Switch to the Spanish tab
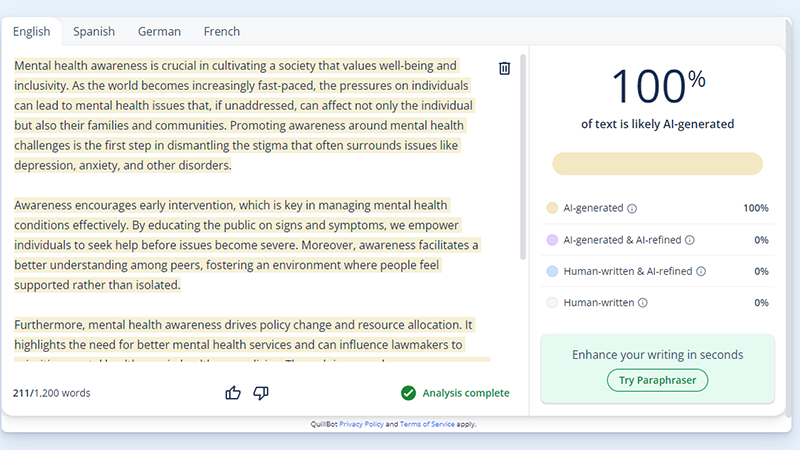Screen dimensions: 800x450 94,31
